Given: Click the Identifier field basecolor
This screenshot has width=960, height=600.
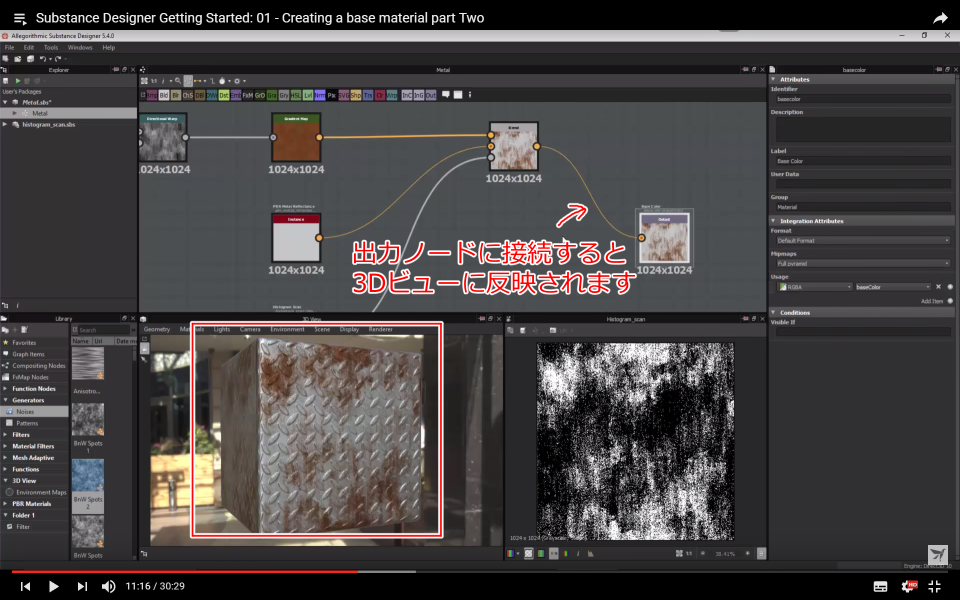Looking at the screenshot, I should tap(863, 99).
